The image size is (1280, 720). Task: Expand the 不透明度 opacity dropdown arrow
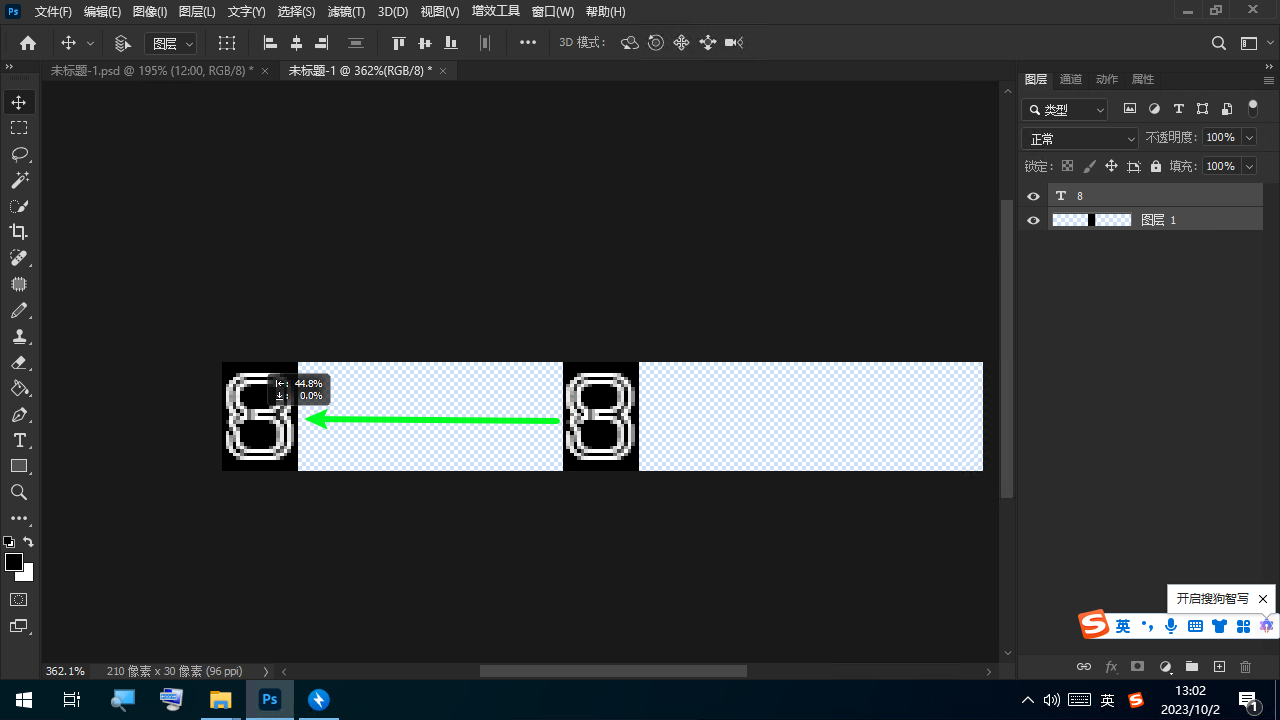coord(1247,138)
